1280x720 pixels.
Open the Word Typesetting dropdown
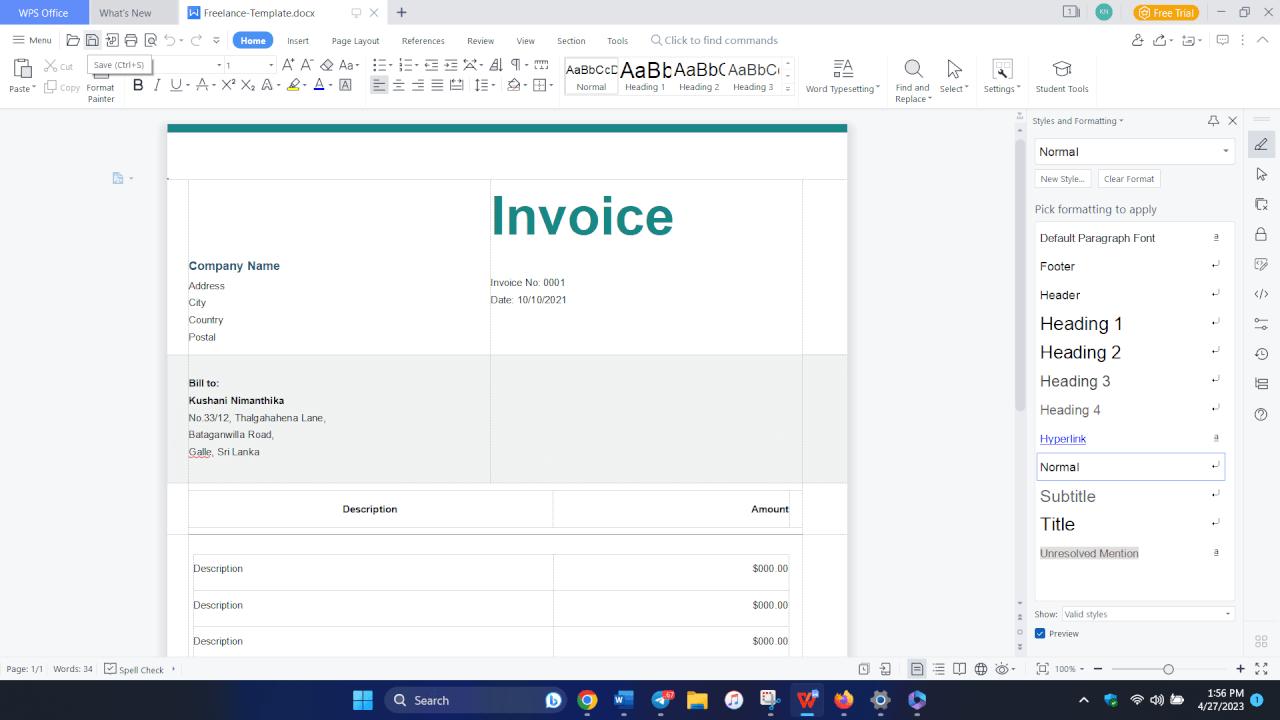point(843,75)
